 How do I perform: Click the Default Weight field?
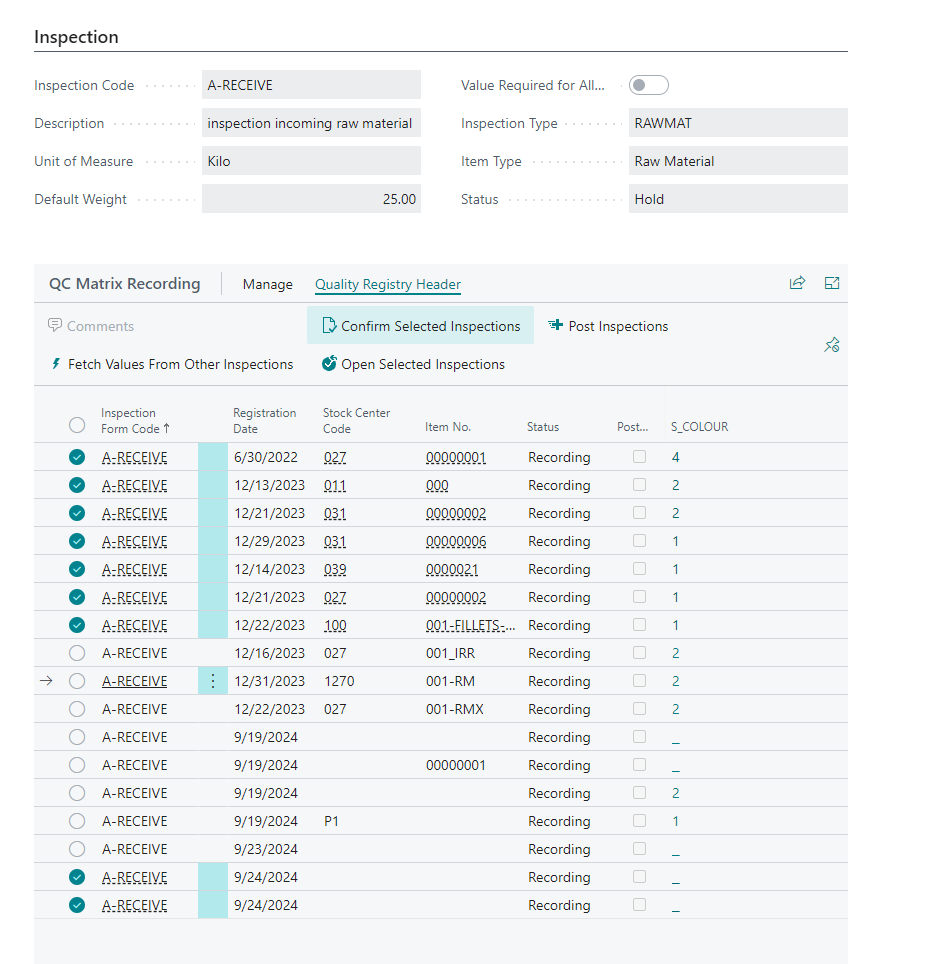click(x=311, y=199)
